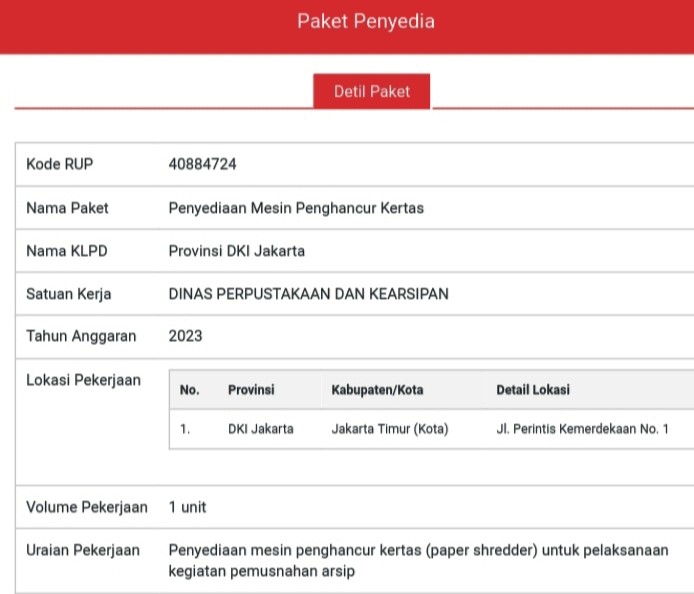Click the Satuan Kerja label
The height and width of the screenshot is (594, 694).
tap(69, 294)
